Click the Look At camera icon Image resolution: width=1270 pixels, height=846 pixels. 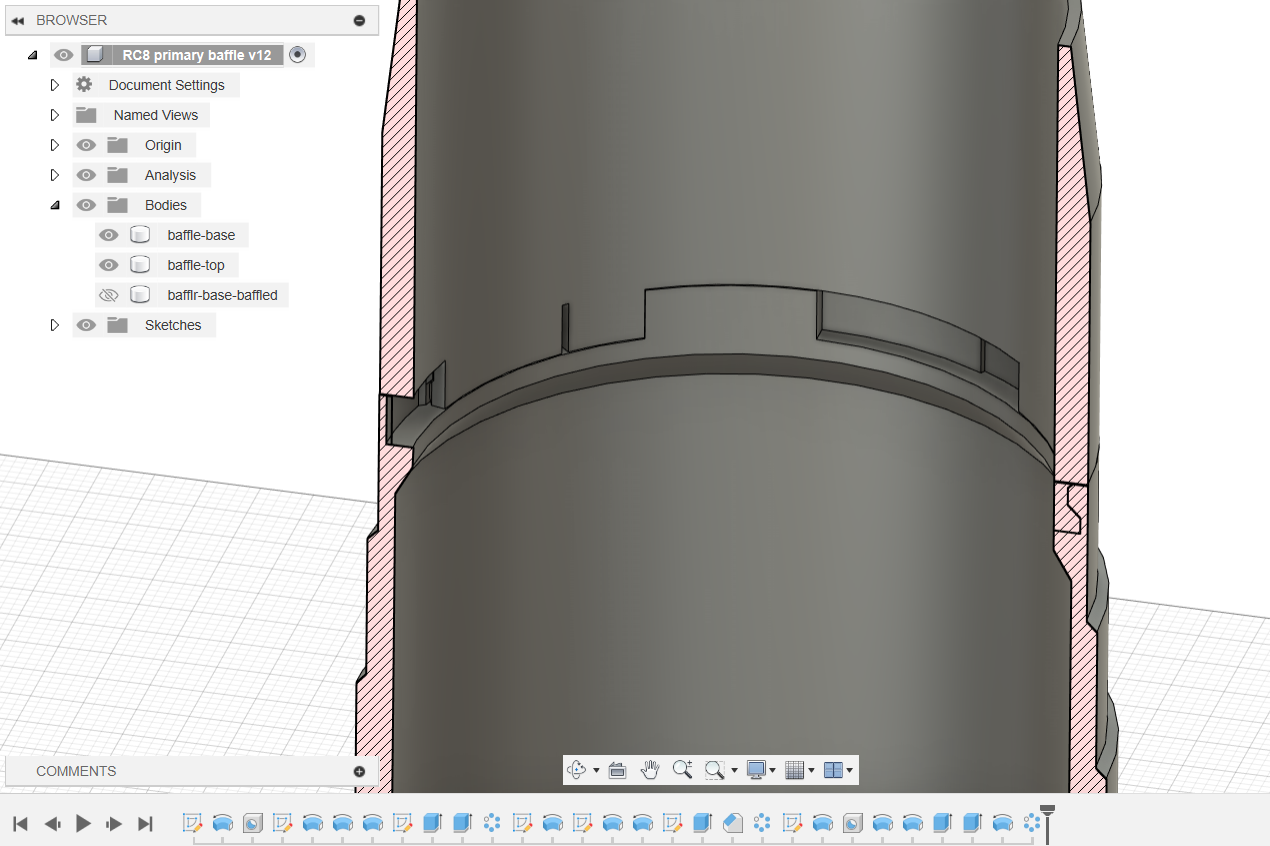point(617,770)
